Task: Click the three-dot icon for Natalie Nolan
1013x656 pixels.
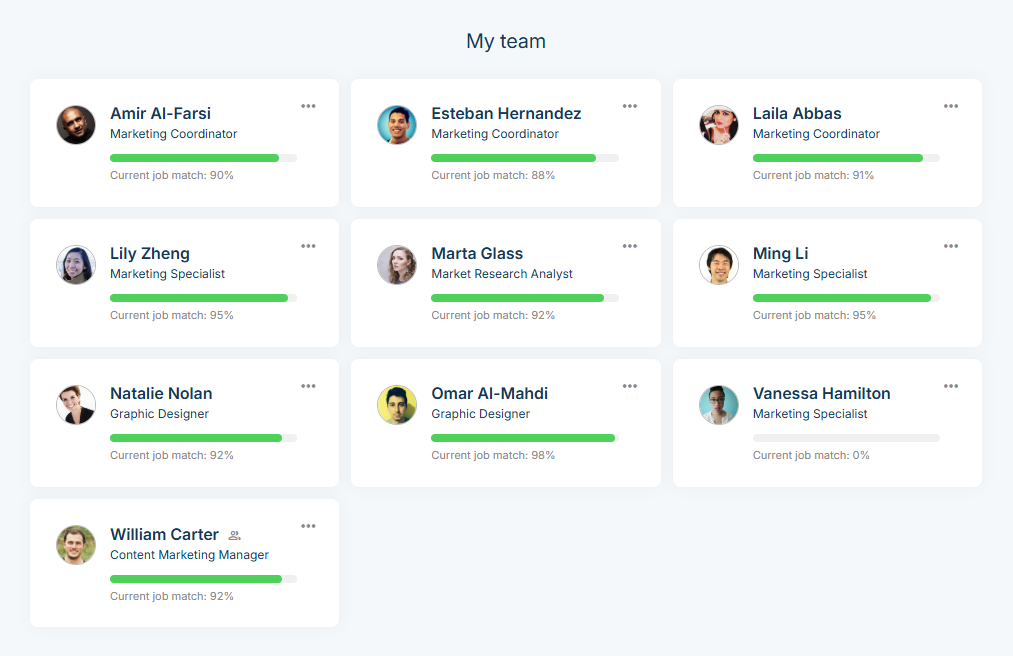Action: point(308,386)
